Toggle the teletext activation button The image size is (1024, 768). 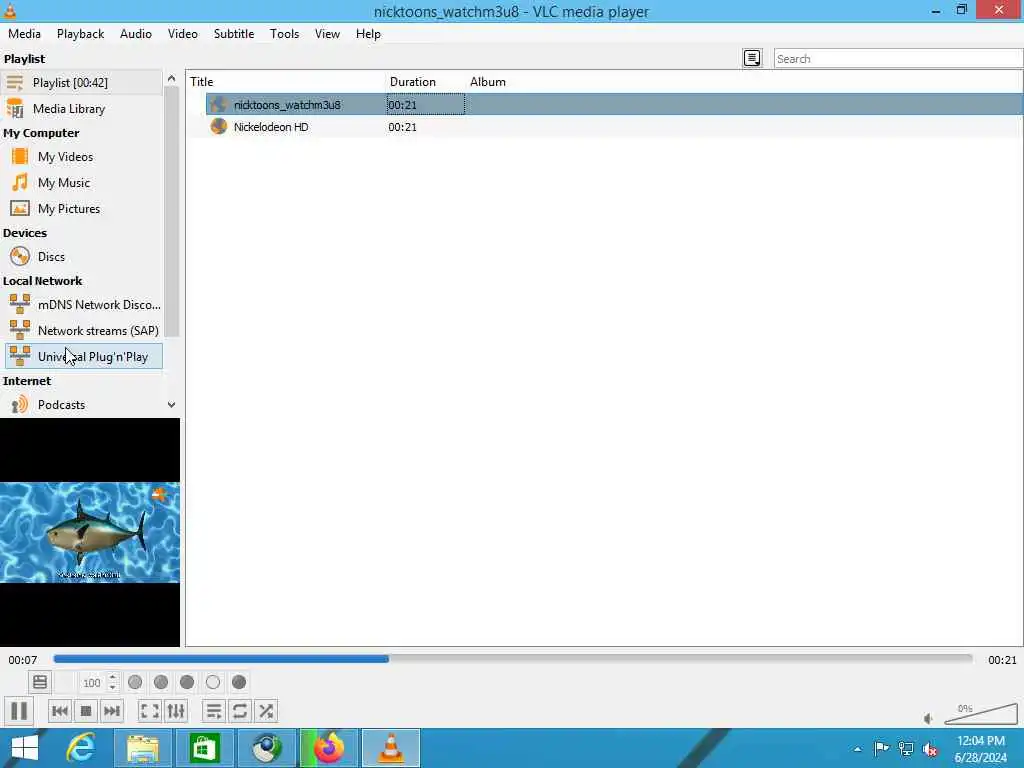tap(40, 682)
